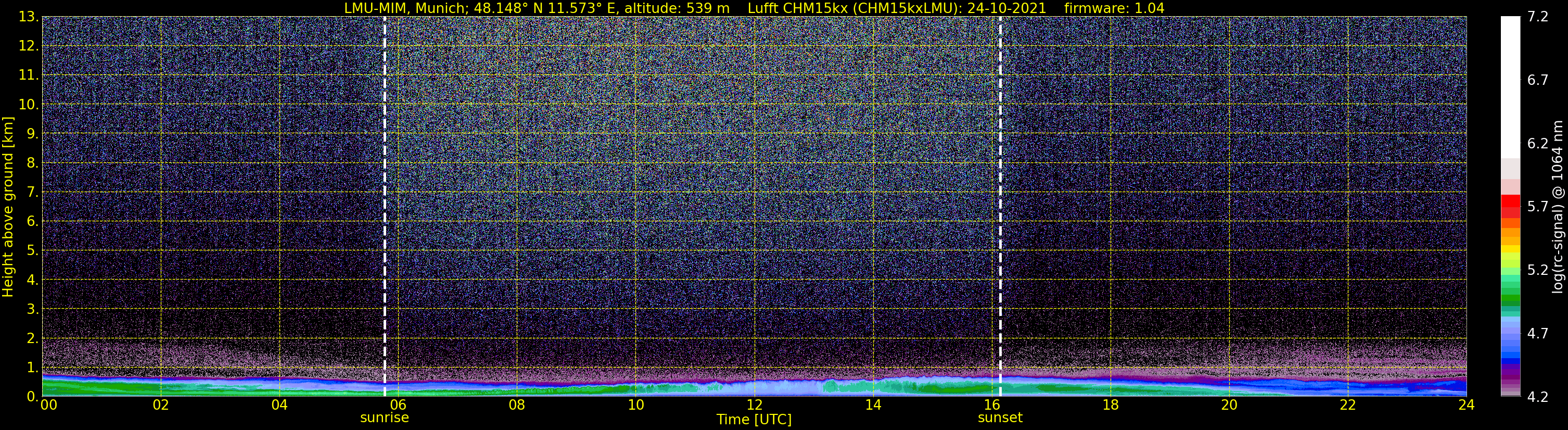Click the height axis tick label 4
This screenshot has height=430, width=1568.
point(32,280)
